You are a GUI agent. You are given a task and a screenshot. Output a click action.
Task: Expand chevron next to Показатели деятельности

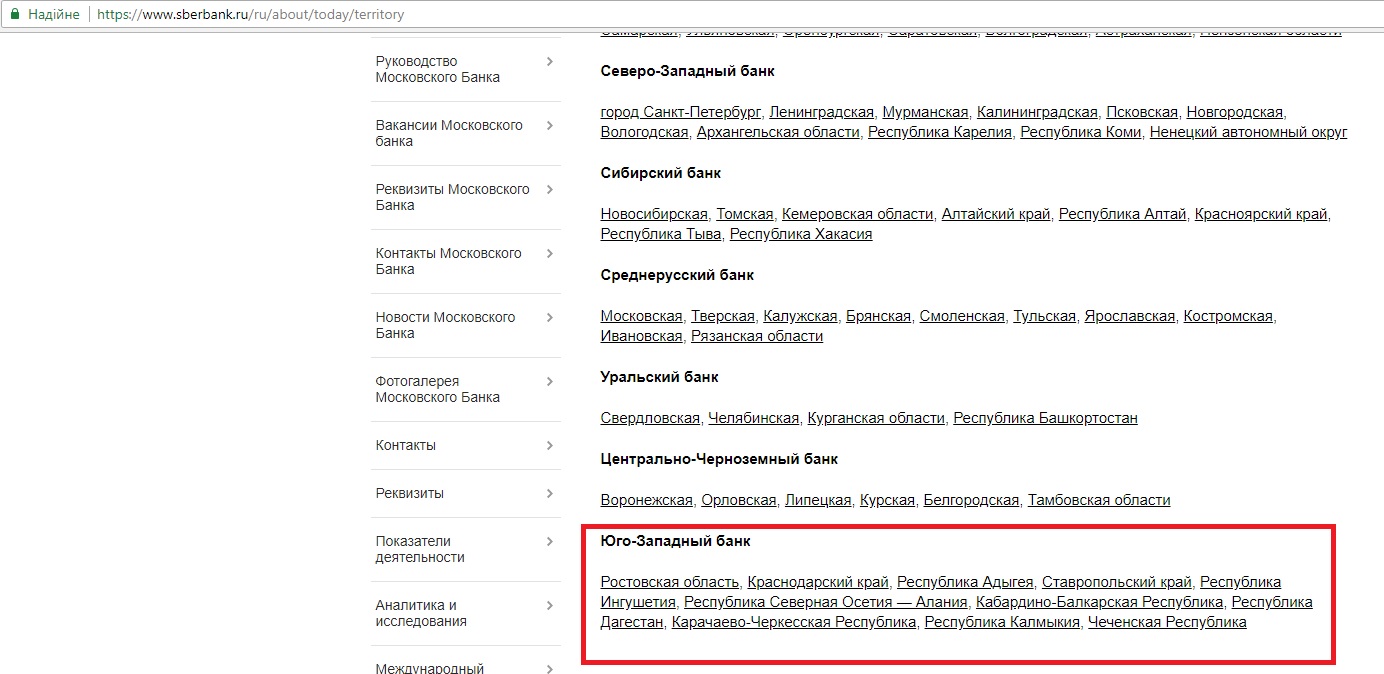click(x=550, y=541)
